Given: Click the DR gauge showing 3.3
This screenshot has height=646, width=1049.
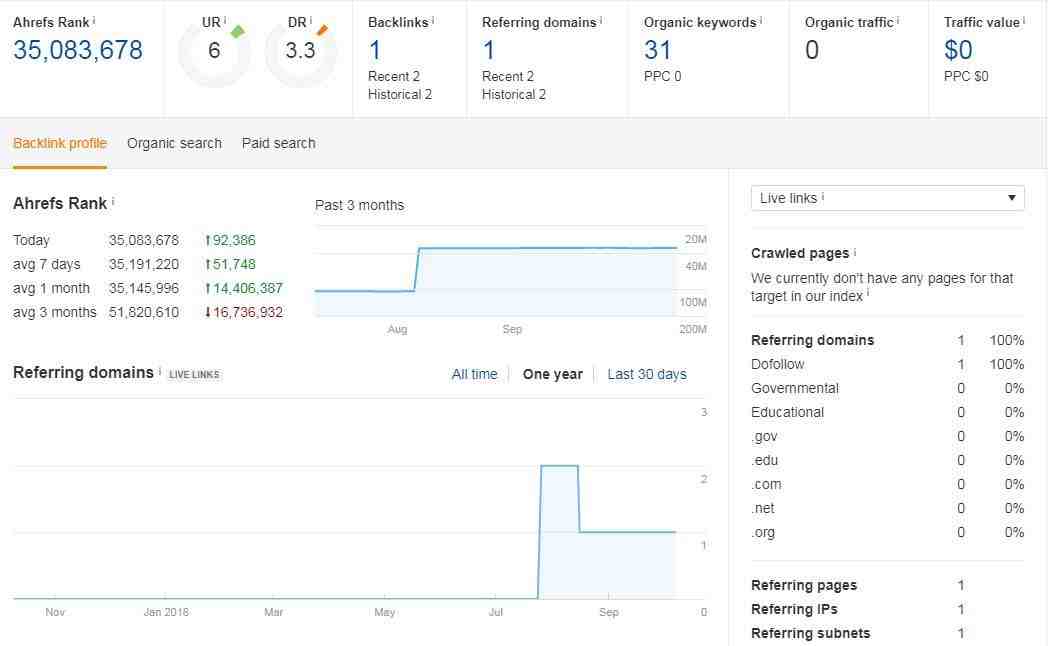Looking at the screenshot, I should [x=300, y=51].
